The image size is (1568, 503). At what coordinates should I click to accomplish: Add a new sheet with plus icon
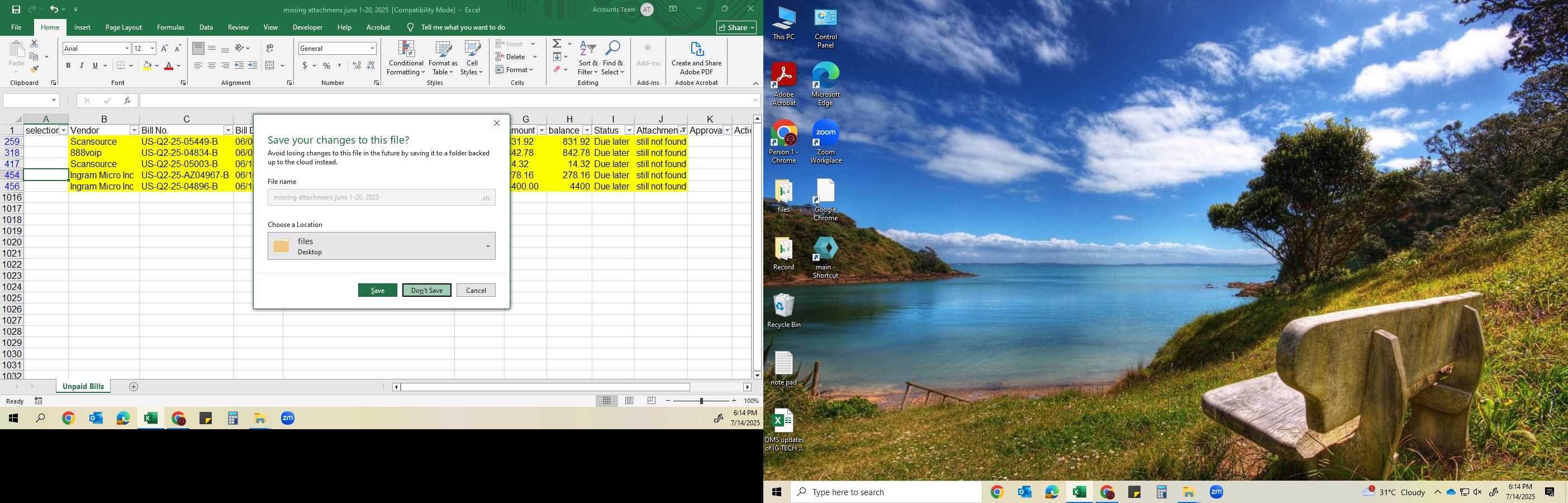(134, 387)
